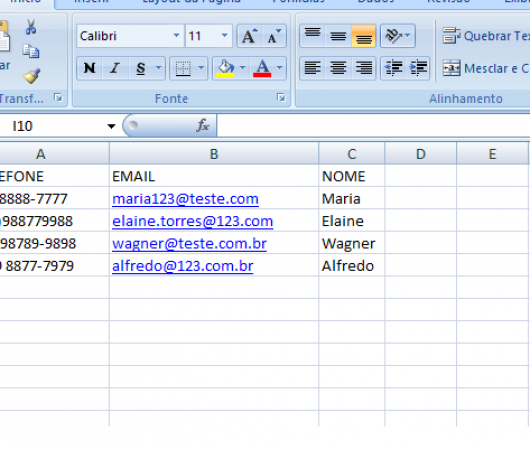Toggle bold N formatting
The width and height of the screenshot is (530, 450).
90,68
